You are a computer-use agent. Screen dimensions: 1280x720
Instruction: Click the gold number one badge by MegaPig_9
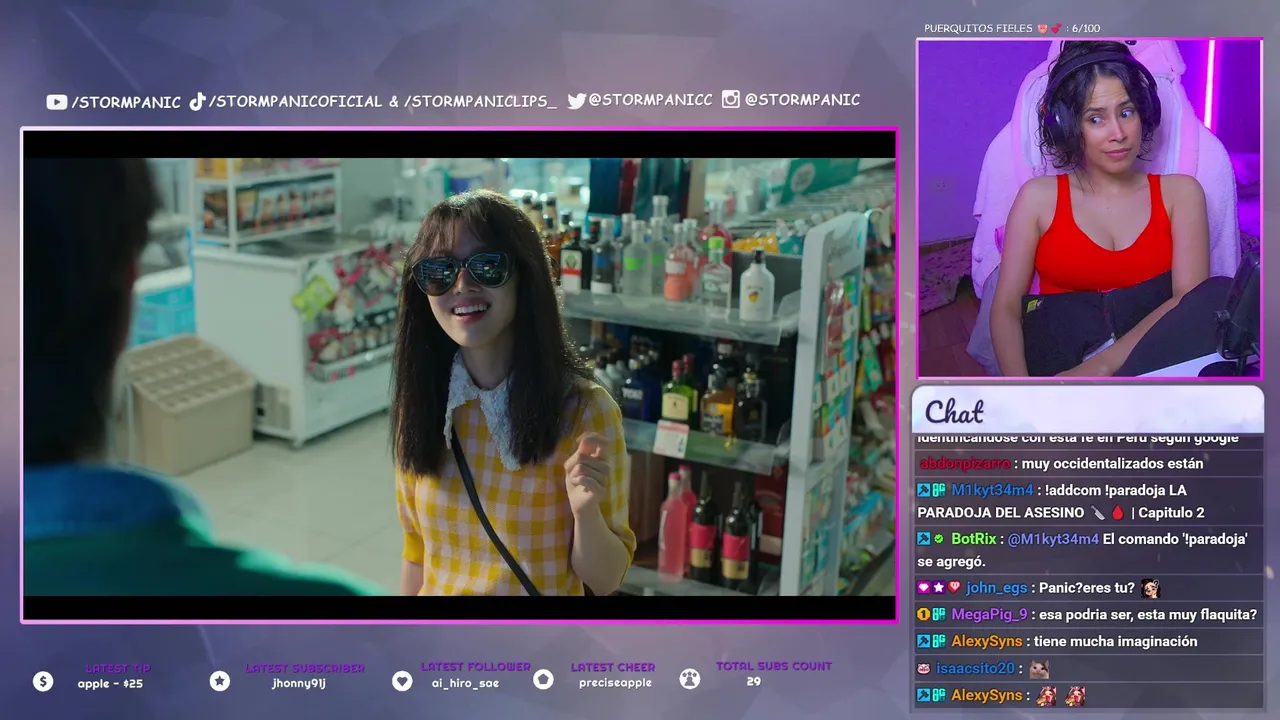924,615
